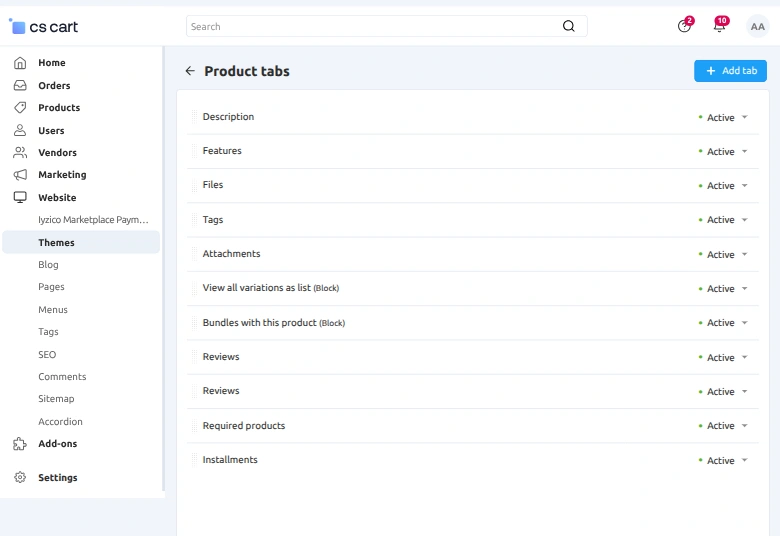
Task: Open the Attachments product tab row
Action: click(231, 253)
